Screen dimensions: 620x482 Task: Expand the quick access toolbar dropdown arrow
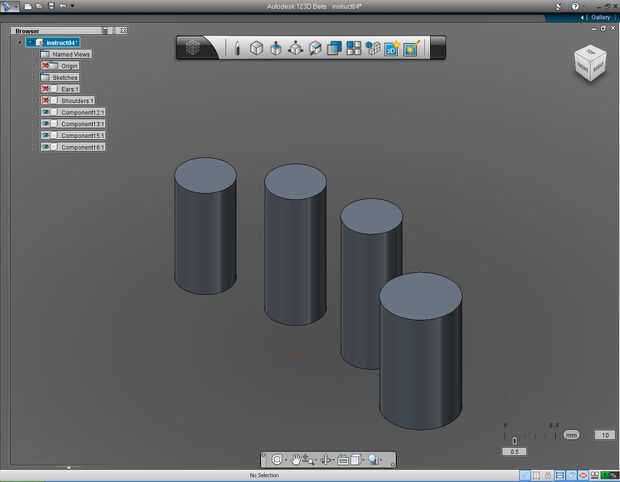tap(73, 6)
